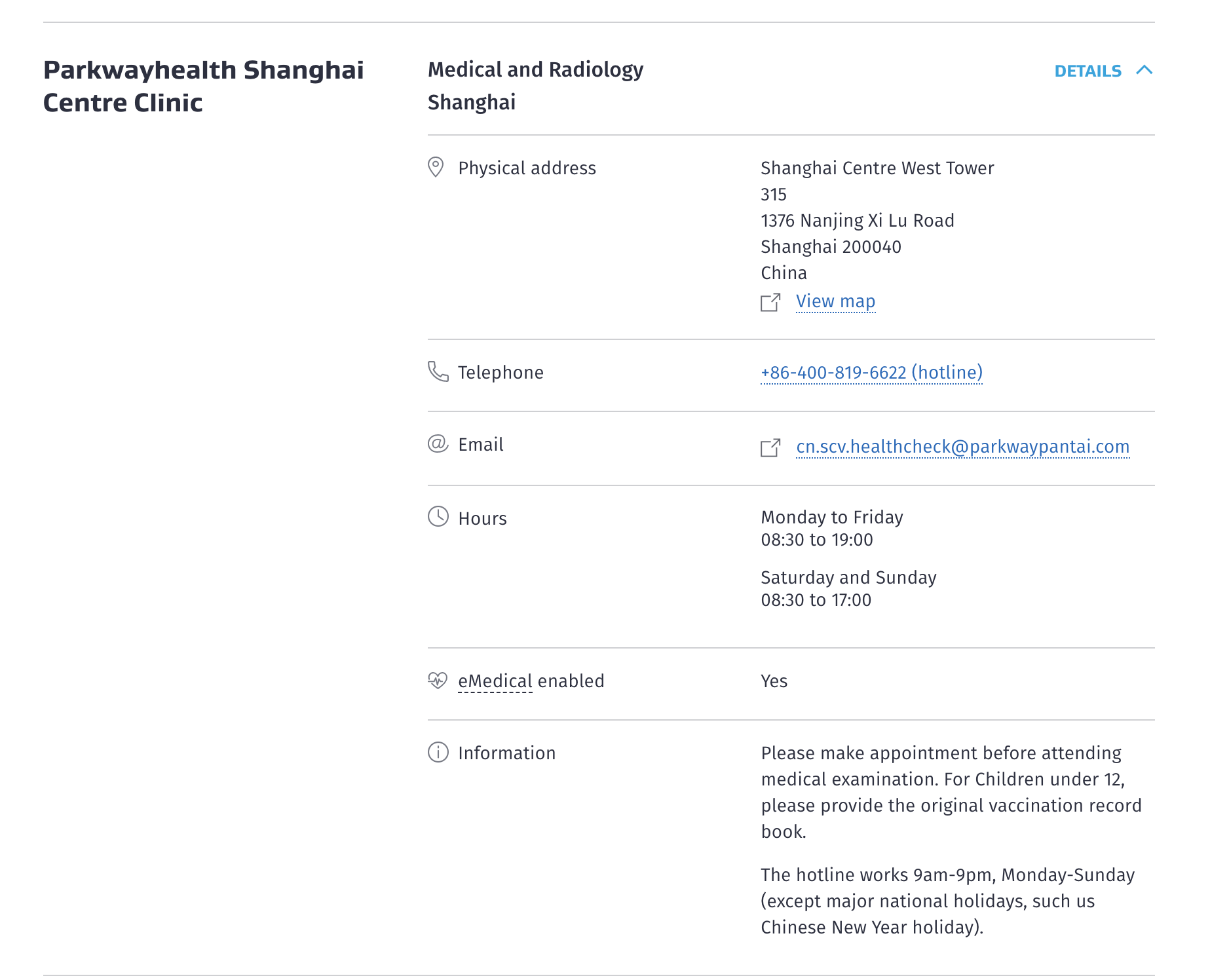Click the Saturday and Sunday hours text
1229x980 pixels.
(x=848, y=578)
